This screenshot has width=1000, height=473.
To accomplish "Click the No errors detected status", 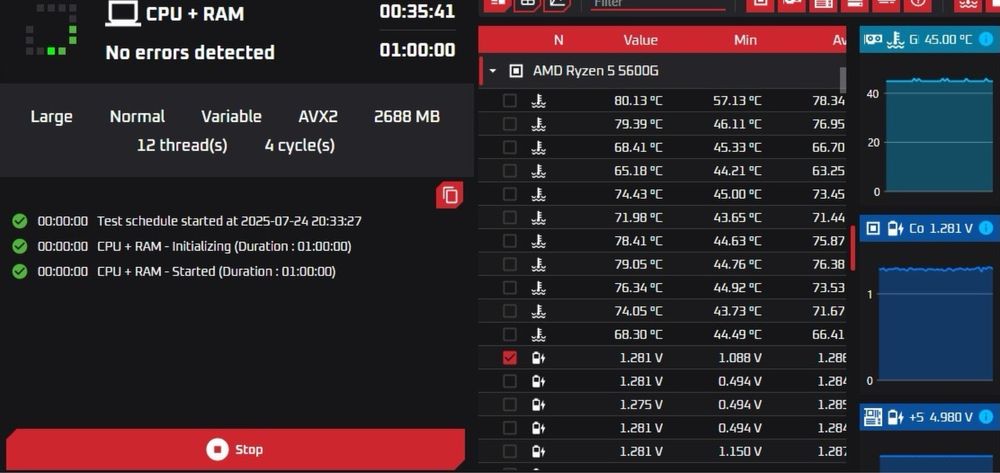I will click(x=190, y=52).
